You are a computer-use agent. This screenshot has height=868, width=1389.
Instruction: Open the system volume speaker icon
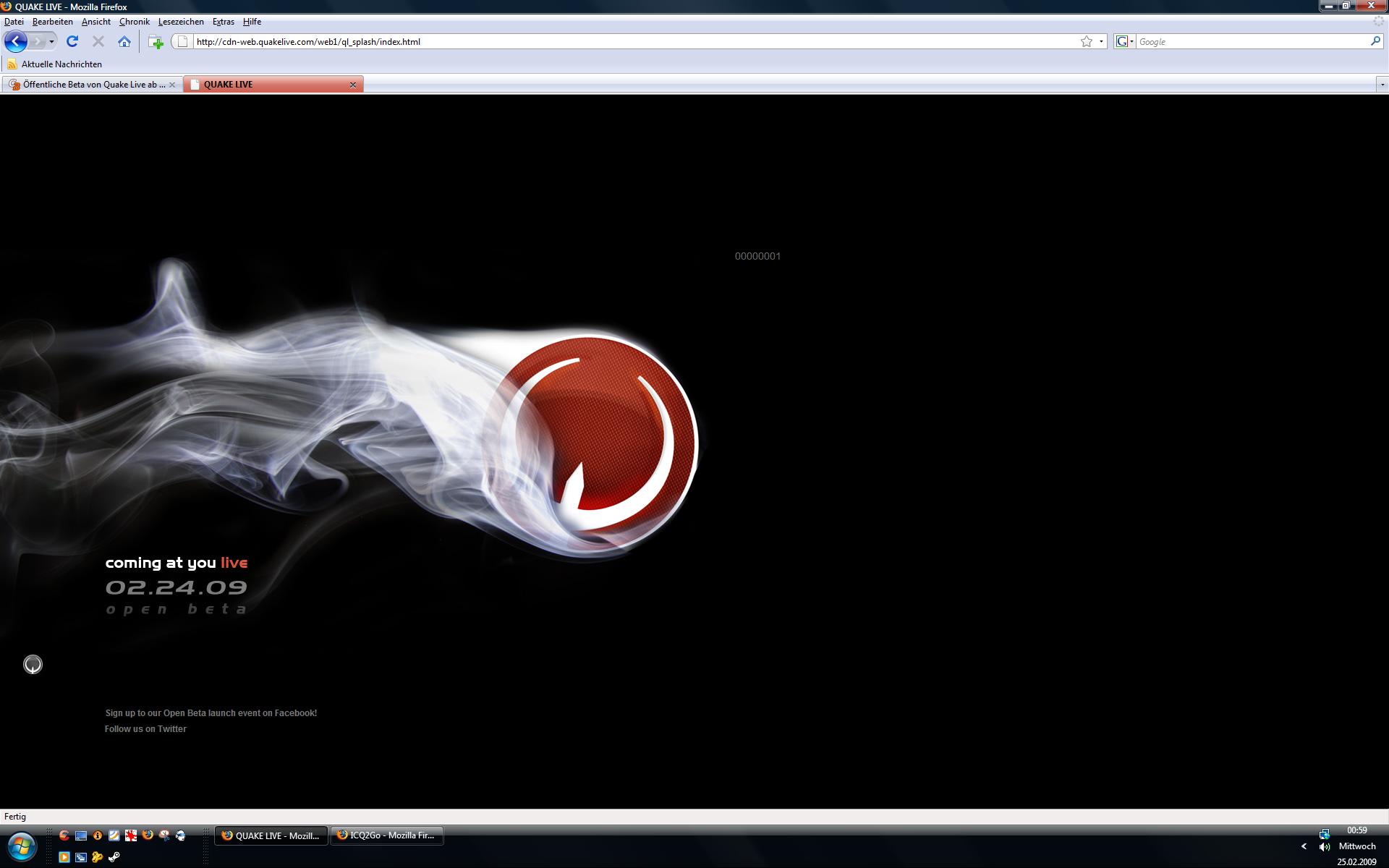click(1324, 846)
